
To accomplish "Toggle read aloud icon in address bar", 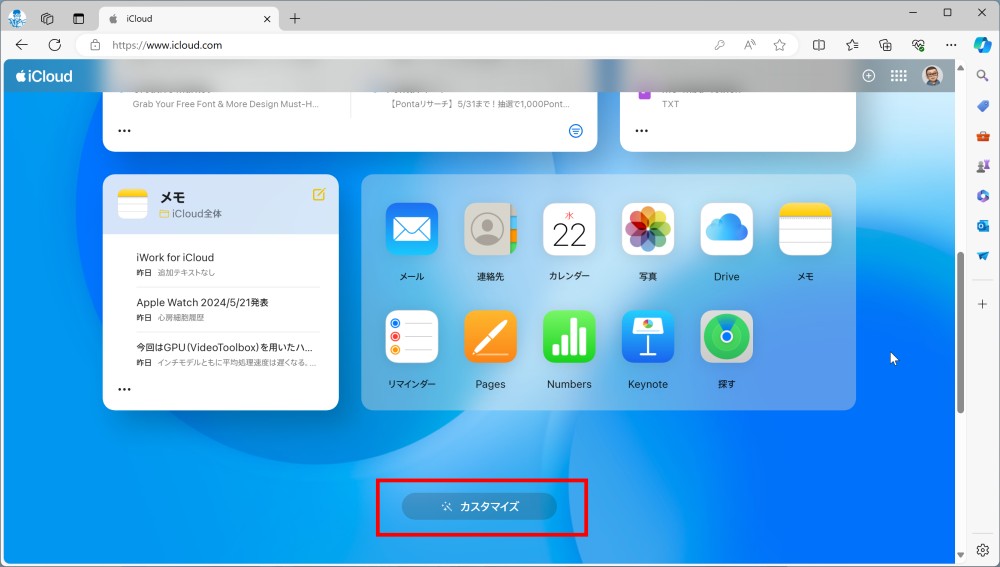I will pos(749,45).
